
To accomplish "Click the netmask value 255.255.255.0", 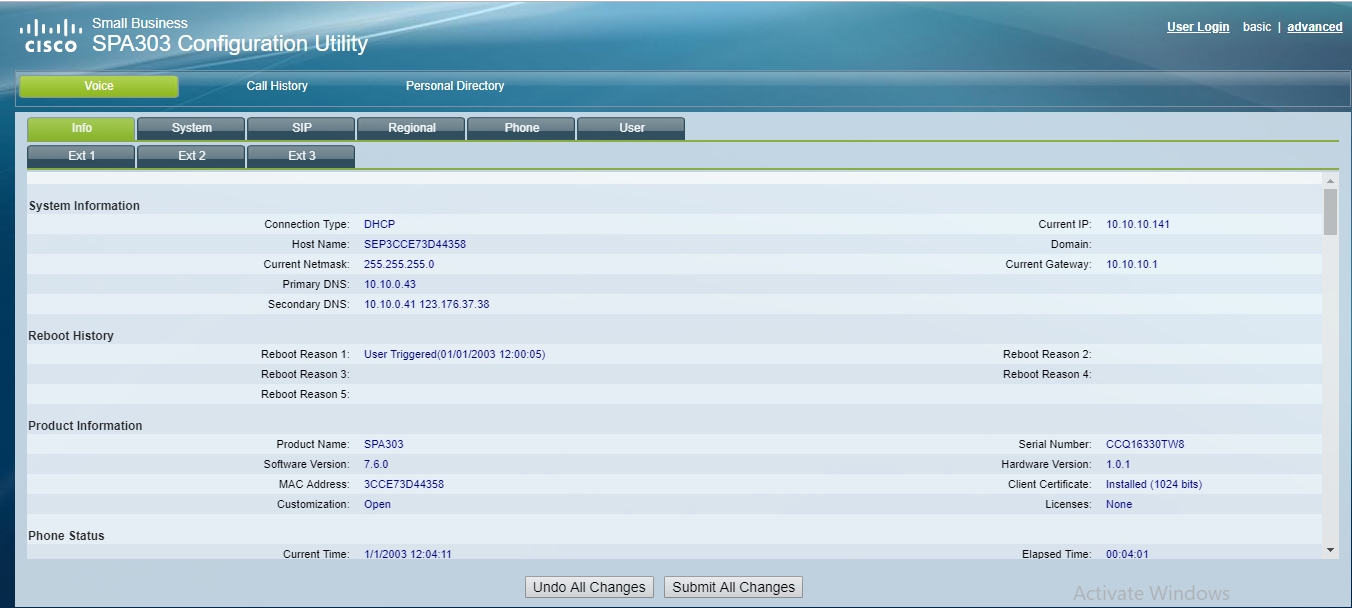I will coord(399,264).
